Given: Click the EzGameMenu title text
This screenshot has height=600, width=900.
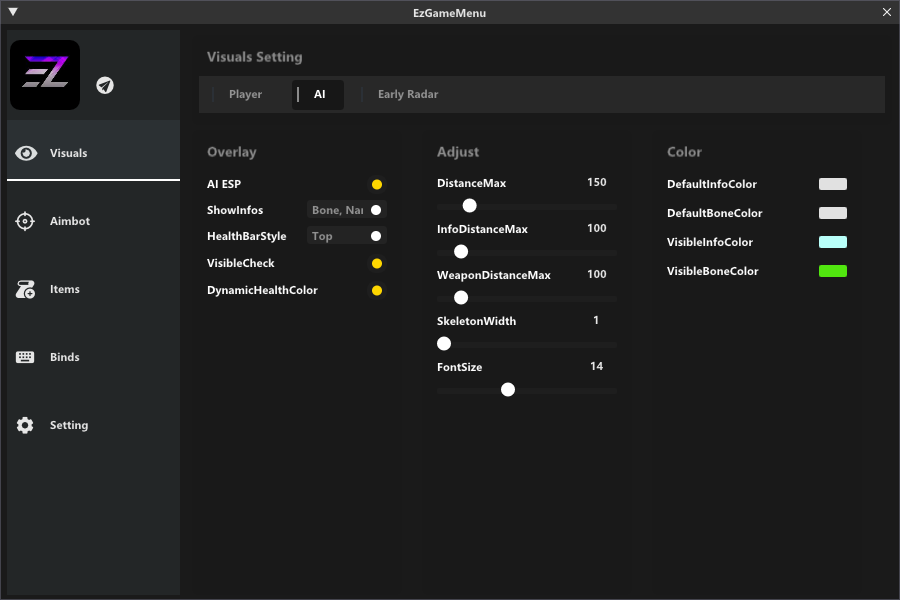Looking at the screenshot, I should (x=449, y=13).
